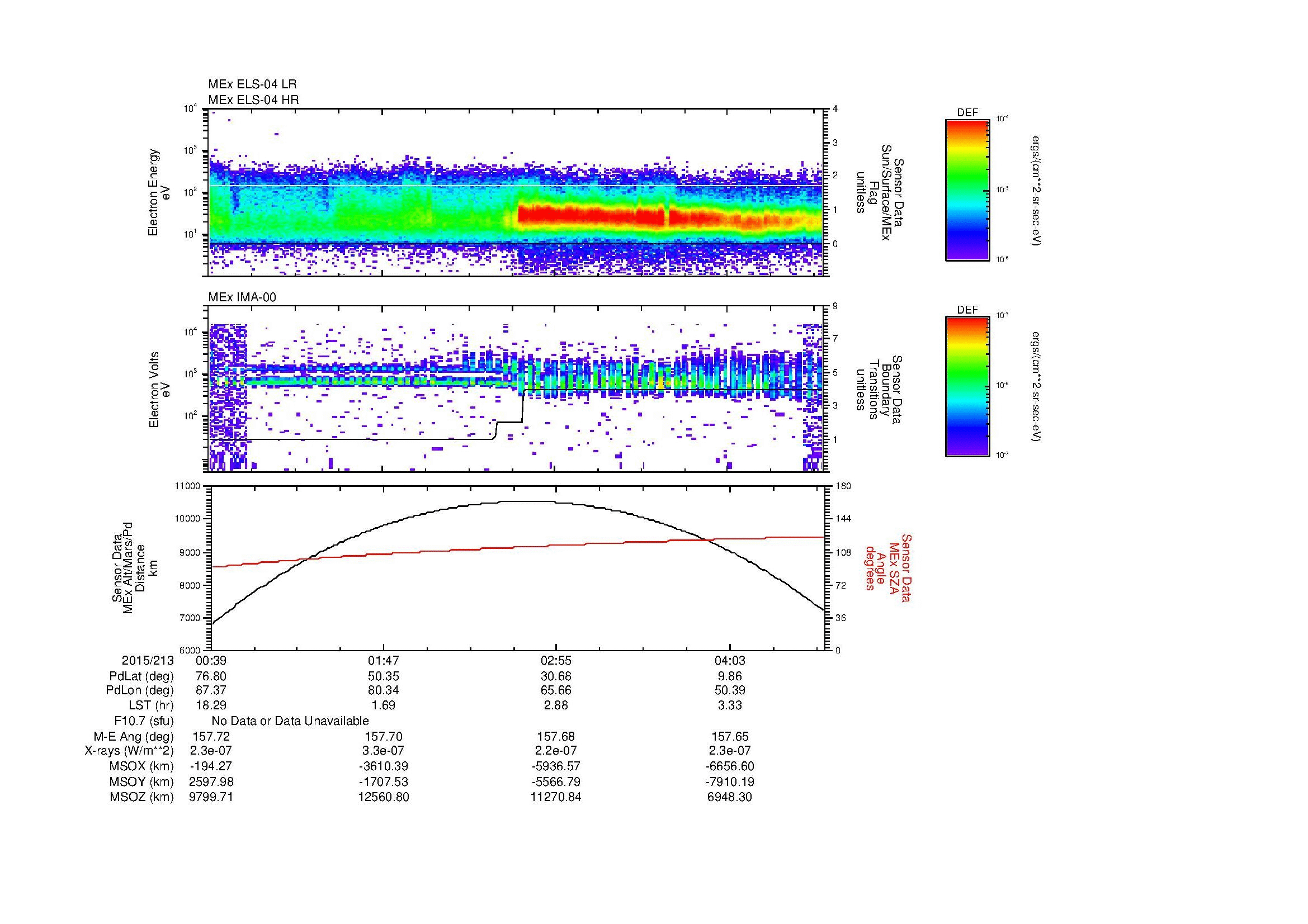Click the 'LST (hr)' row label
The height and width of the screenshot is (924, 1308).
click(152, 705)
